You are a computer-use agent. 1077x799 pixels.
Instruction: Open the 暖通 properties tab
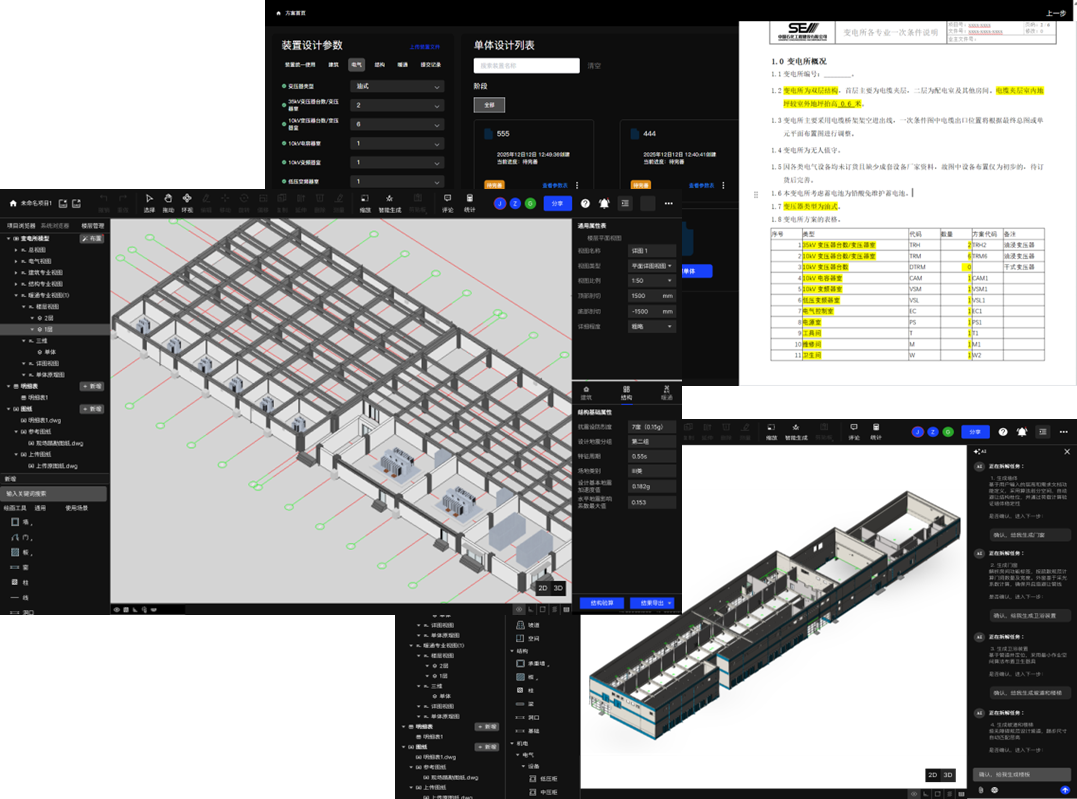tap(666, 392)
